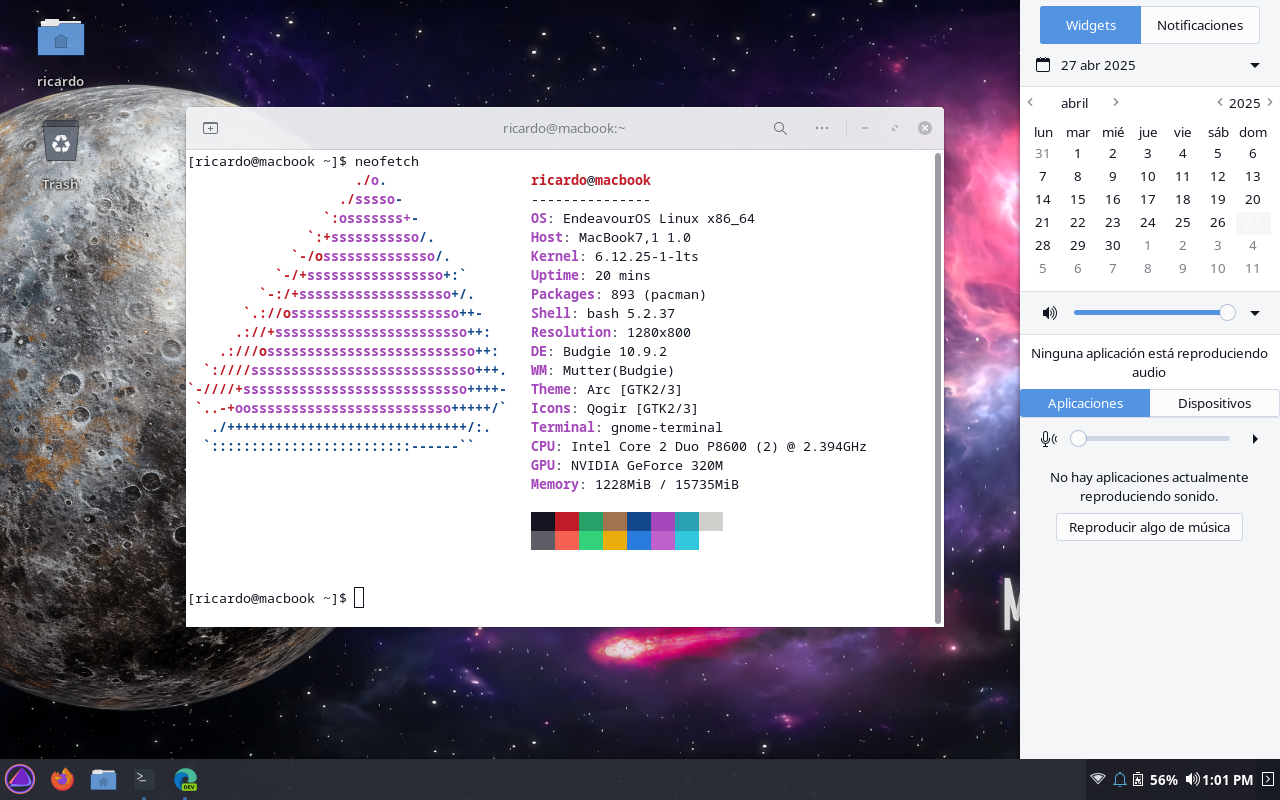
Task: Collapse the calendar widget dropdown arrow
Action: click(1255, 66)
